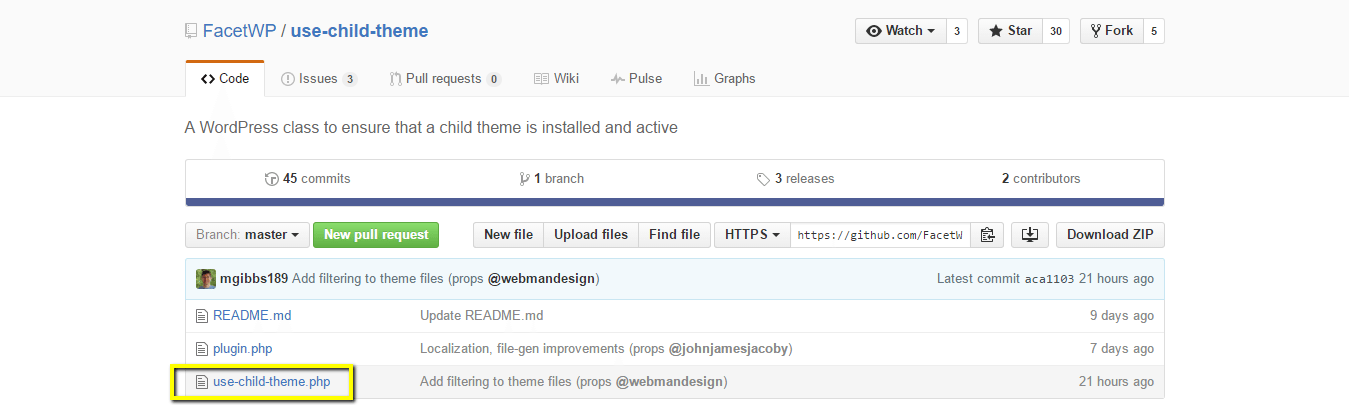Viewport: 1349px width, 405px height.
Task: Open the use-child-theme.php file
Action: click(271, 382)
